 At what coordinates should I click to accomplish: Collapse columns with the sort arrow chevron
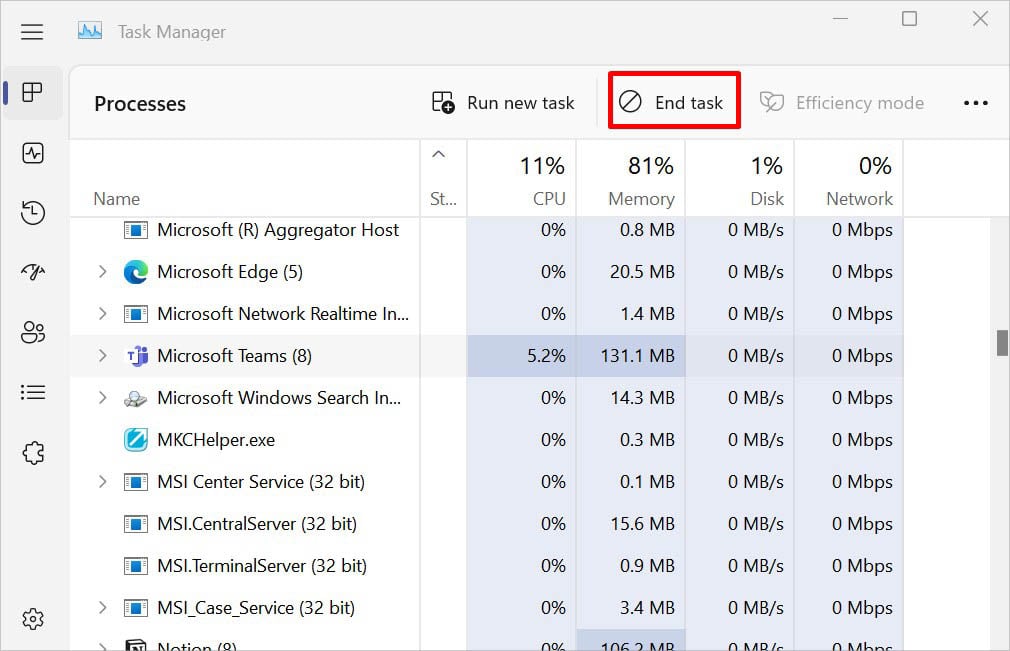439,154
